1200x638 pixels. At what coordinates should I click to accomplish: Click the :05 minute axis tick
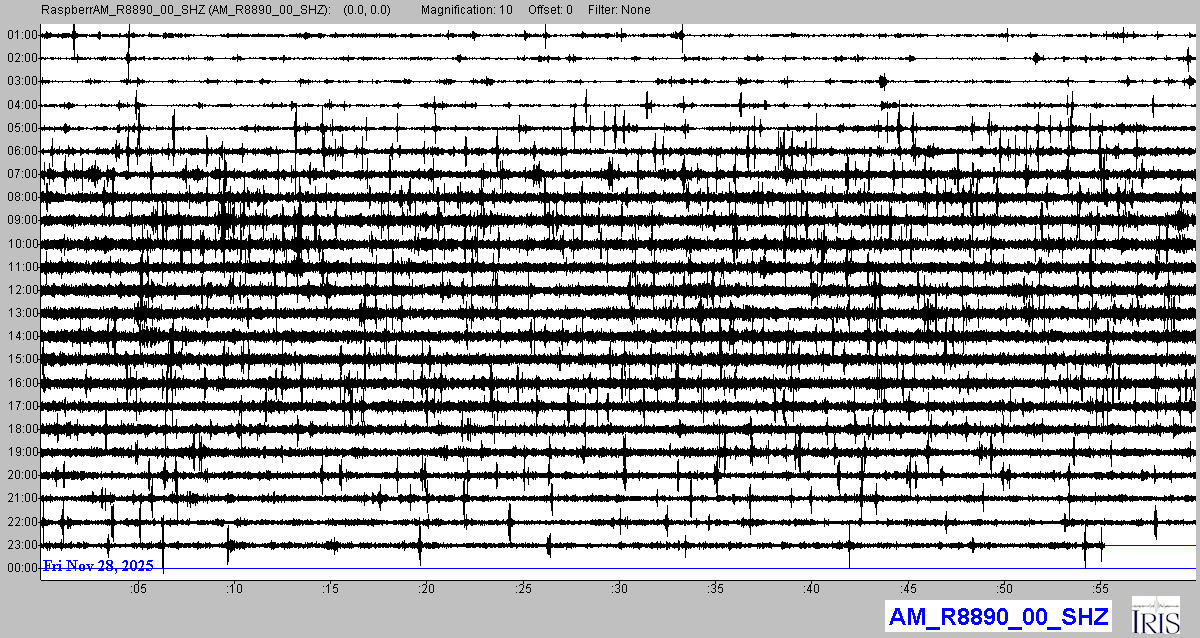click(x=138, y=588)
